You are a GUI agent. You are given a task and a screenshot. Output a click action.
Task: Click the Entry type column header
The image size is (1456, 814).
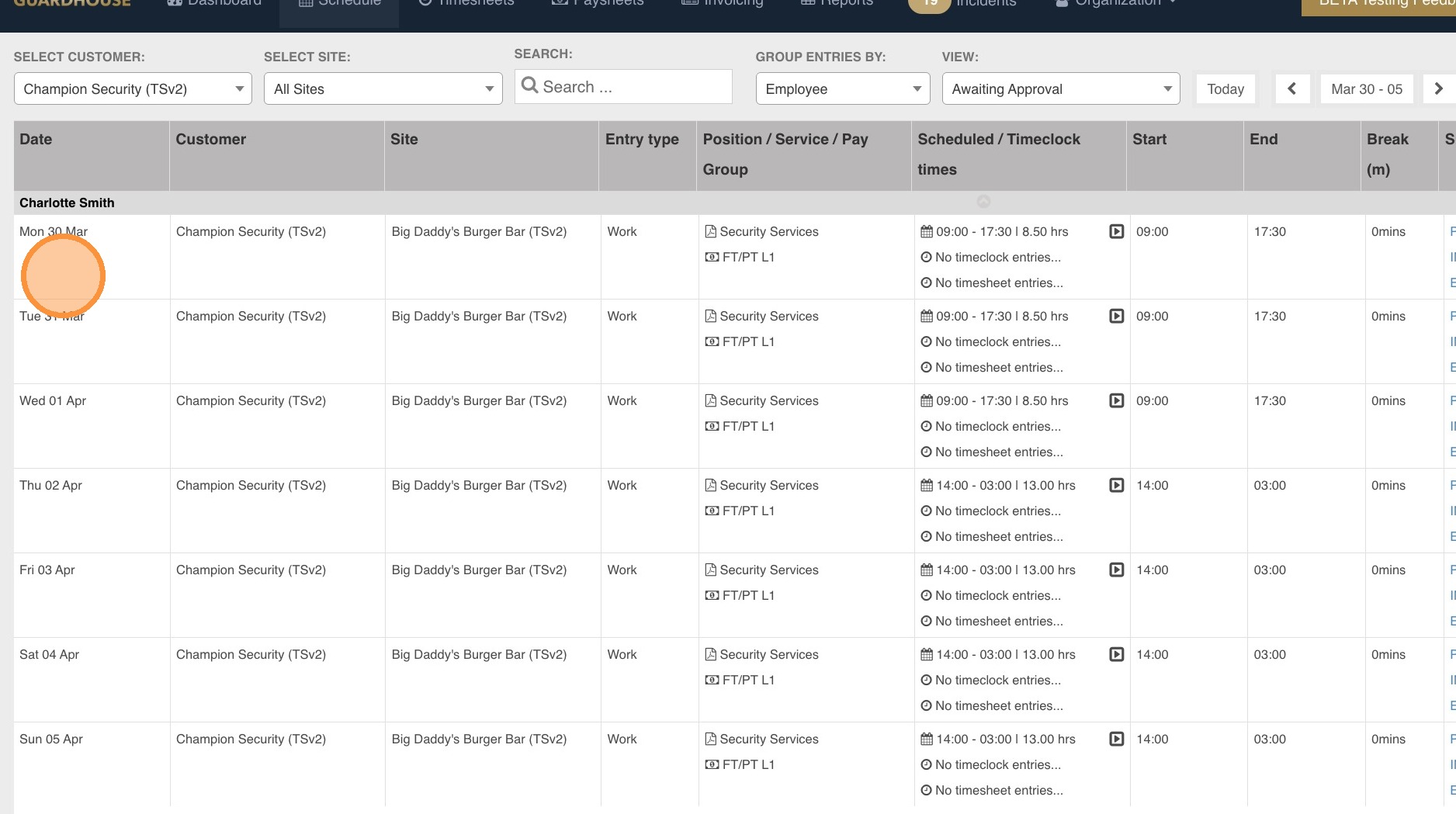pos(648,155)
